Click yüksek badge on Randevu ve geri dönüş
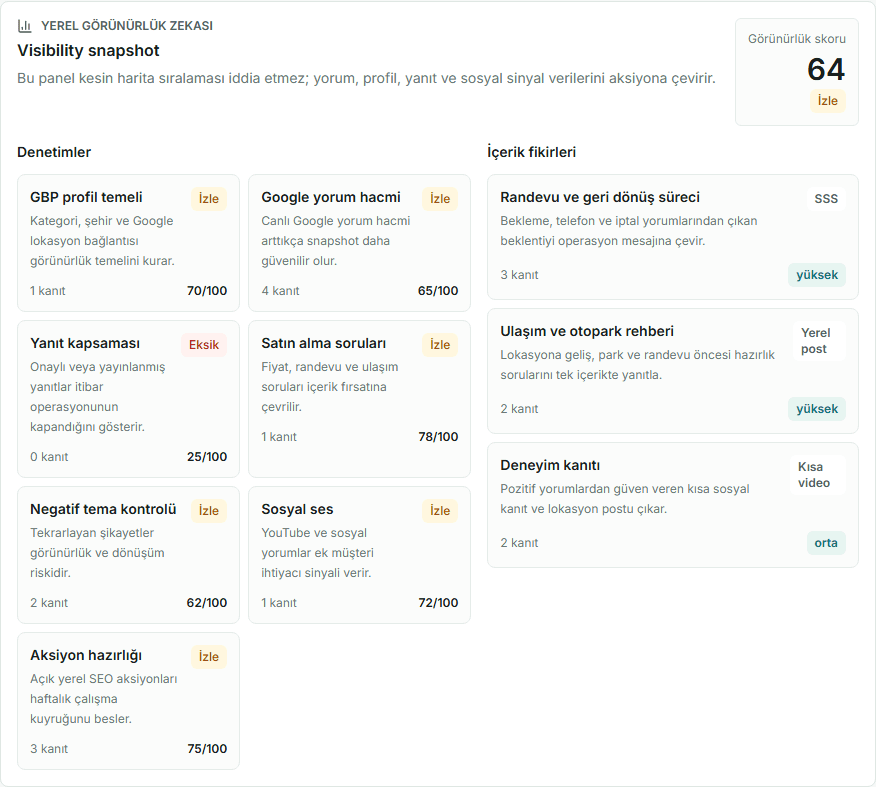This screenshot has height=787, width=876. pos(817,275)
